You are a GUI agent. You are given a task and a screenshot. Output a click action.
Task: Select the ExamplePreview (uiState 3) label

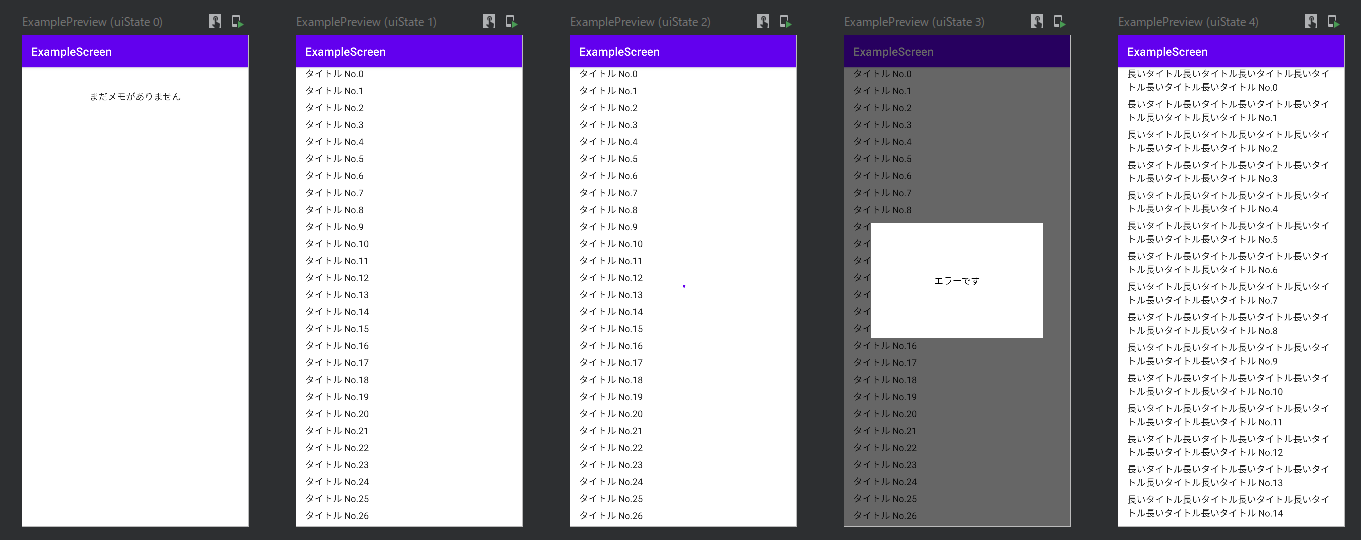coord(914,22)
